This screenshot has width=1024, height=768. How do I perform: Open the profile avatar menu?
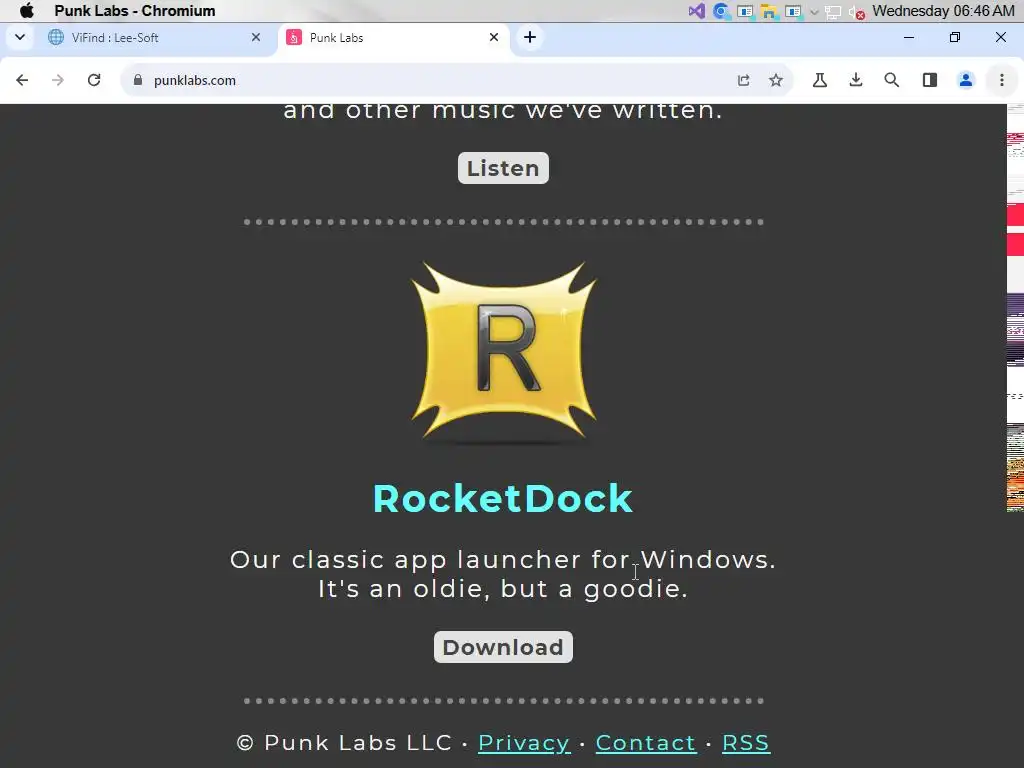(966, 80)
